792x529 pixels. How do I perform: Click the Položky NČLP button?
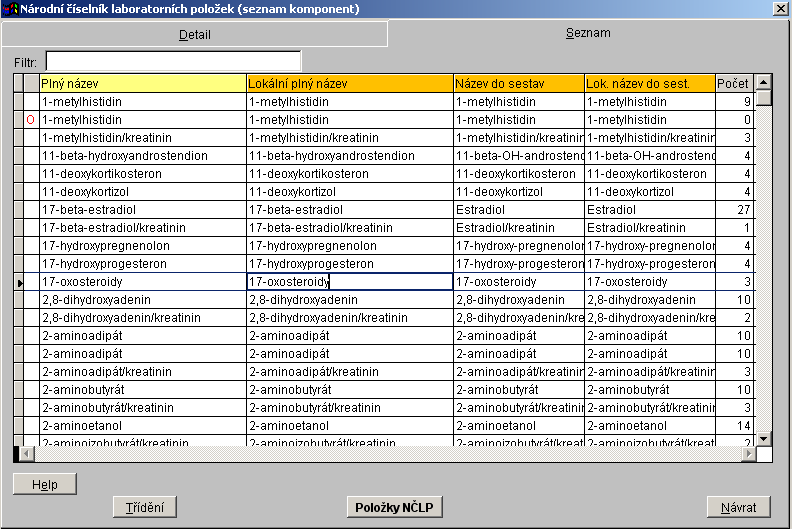[x=395, y=507]
